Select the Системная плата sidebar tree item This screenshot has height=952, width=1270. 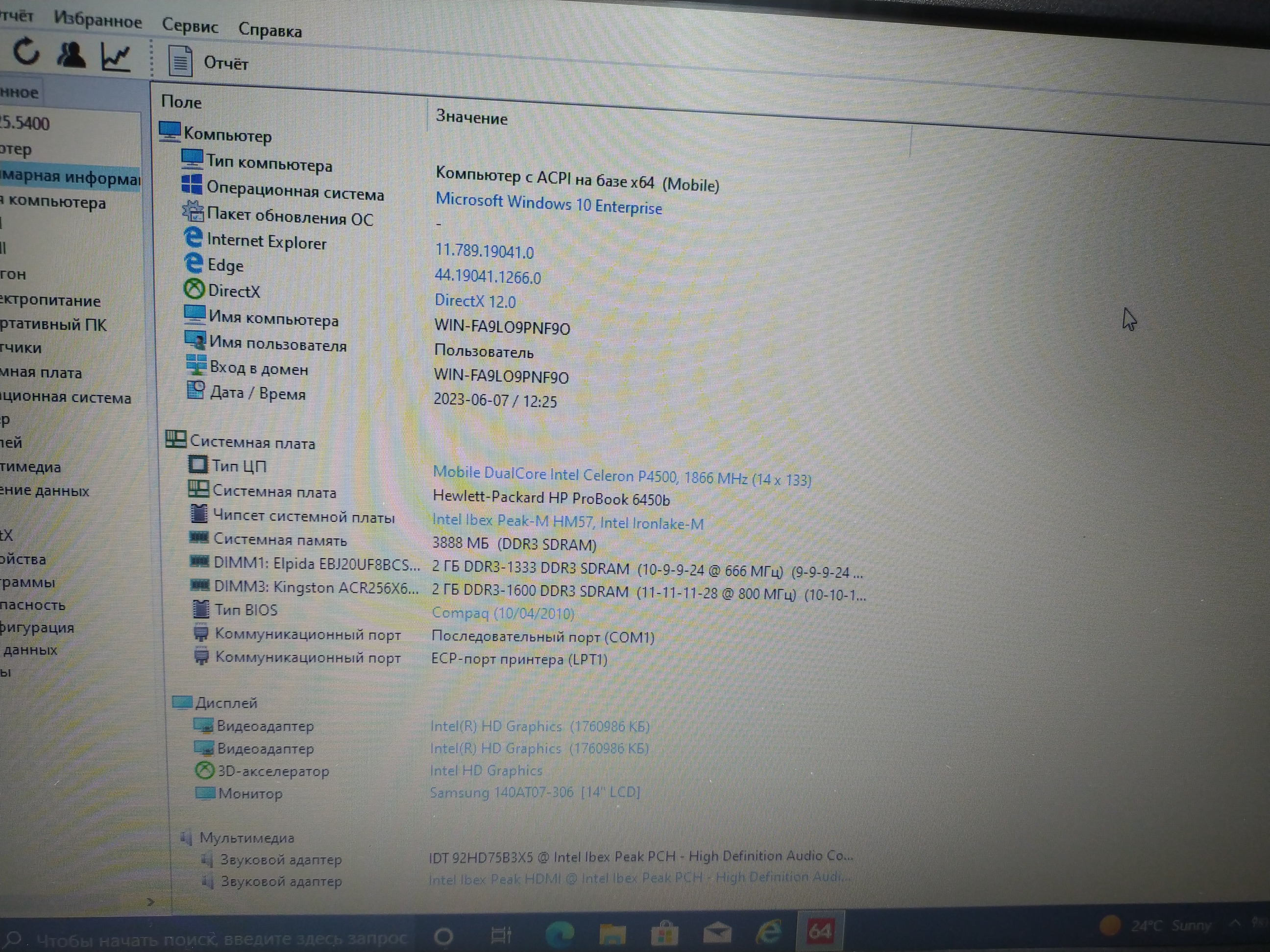pyautogui.click(x=41, y=372)
